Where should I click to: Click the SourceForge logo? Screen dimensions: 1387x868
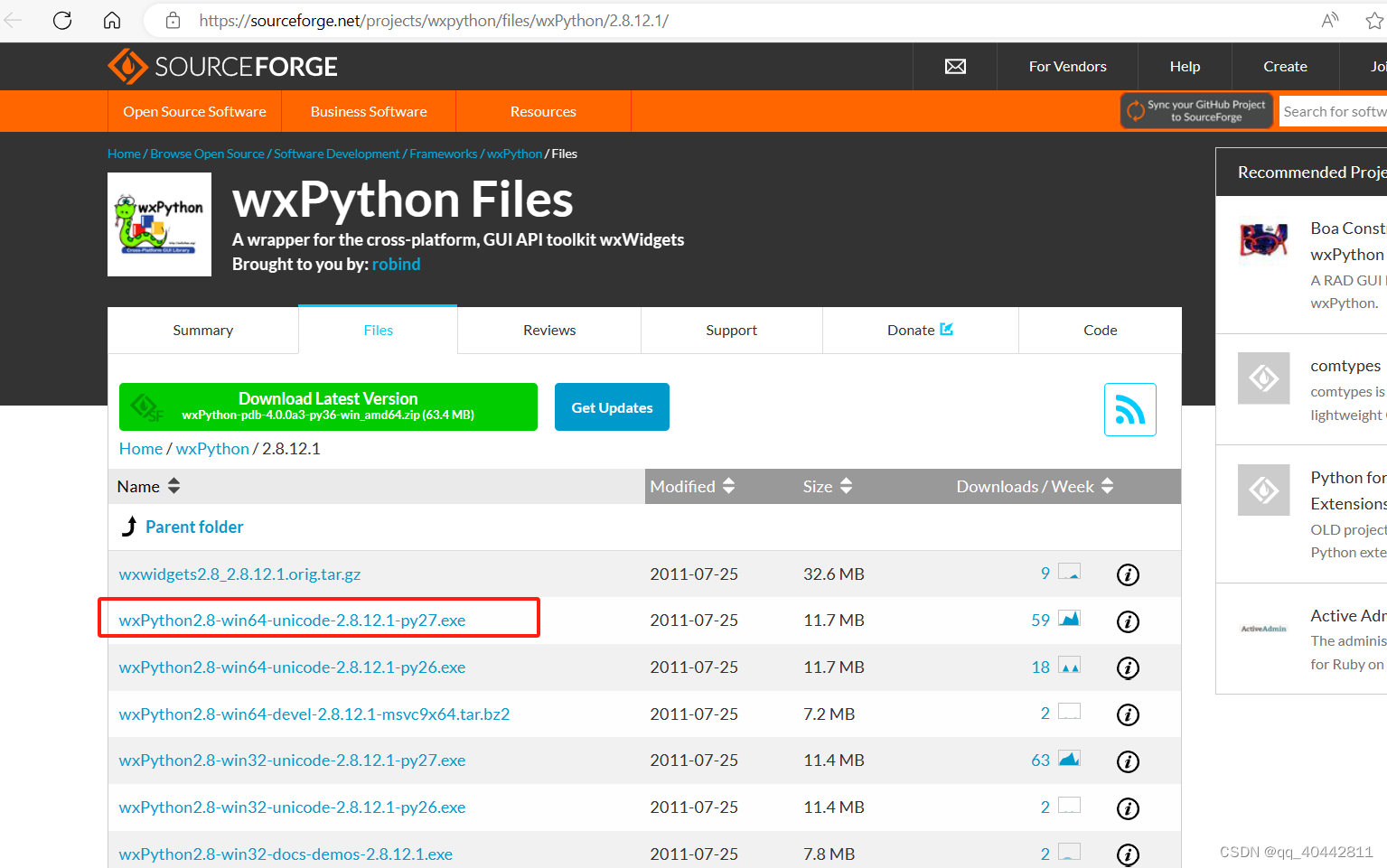point(222,66)
